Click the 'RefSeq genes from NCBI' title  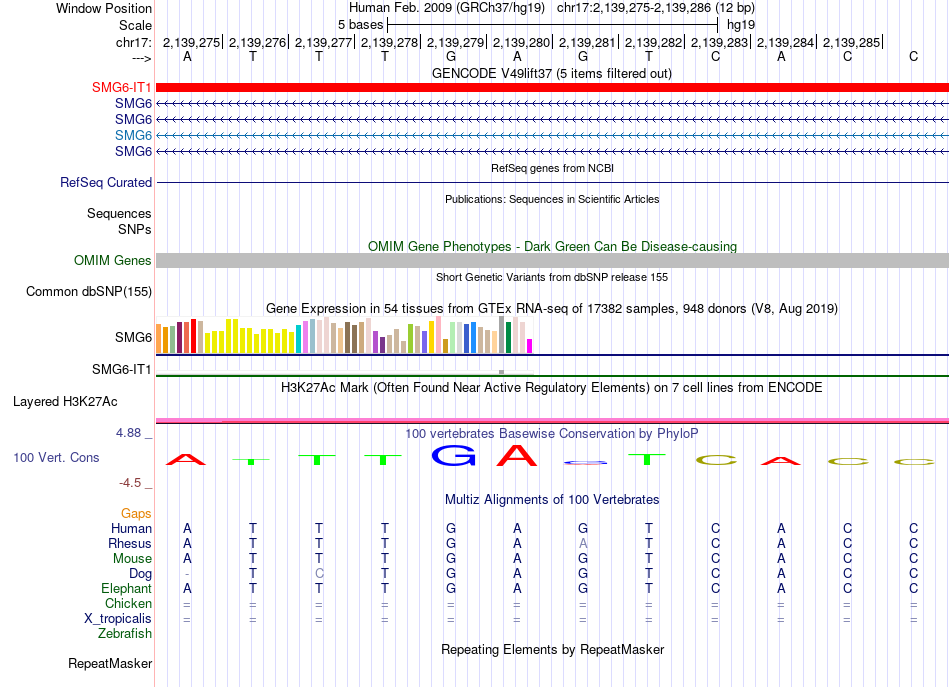553,168
